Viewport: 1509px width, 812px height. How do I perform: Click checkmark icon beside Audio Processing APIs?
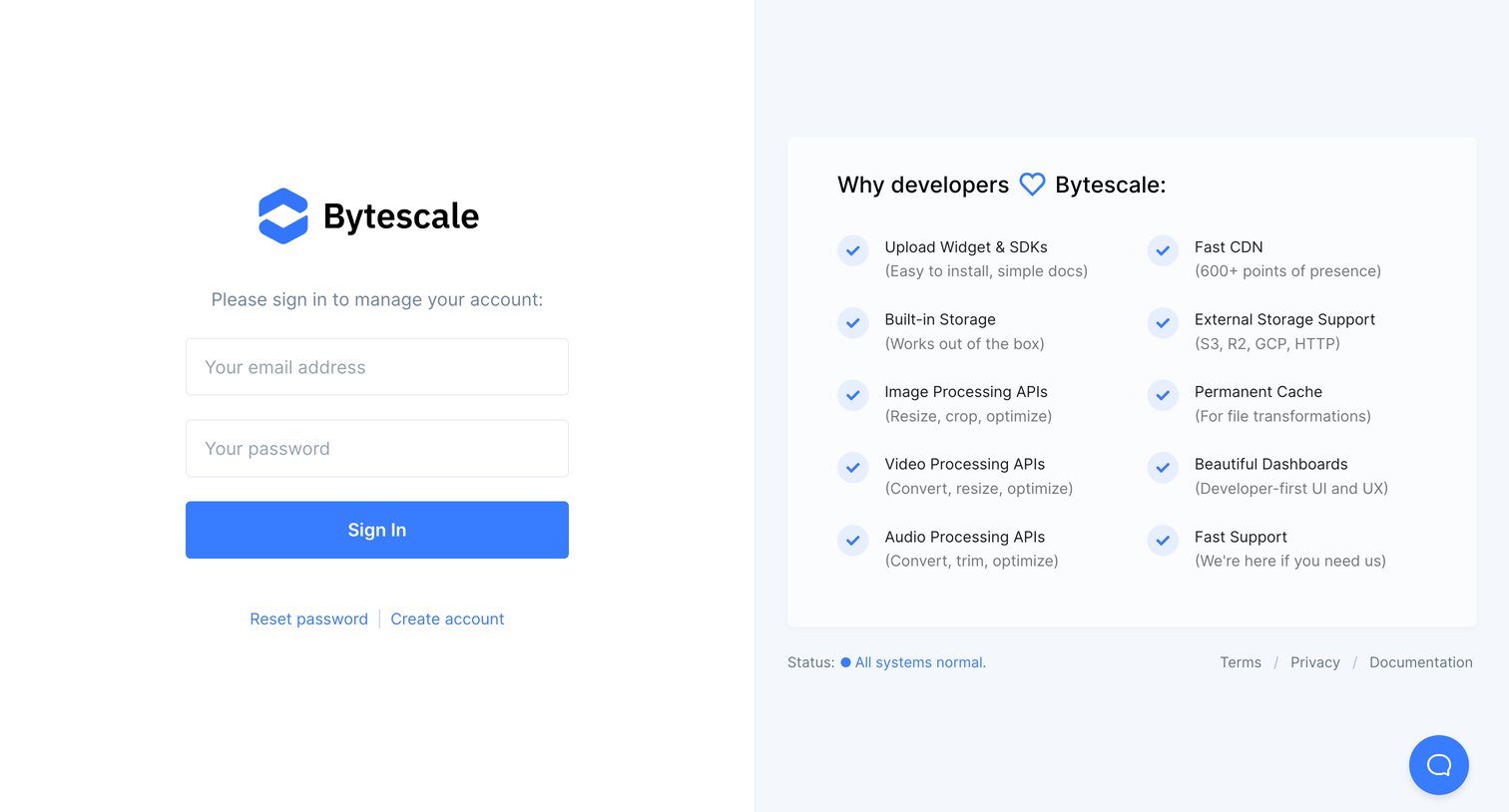[852, 540]
